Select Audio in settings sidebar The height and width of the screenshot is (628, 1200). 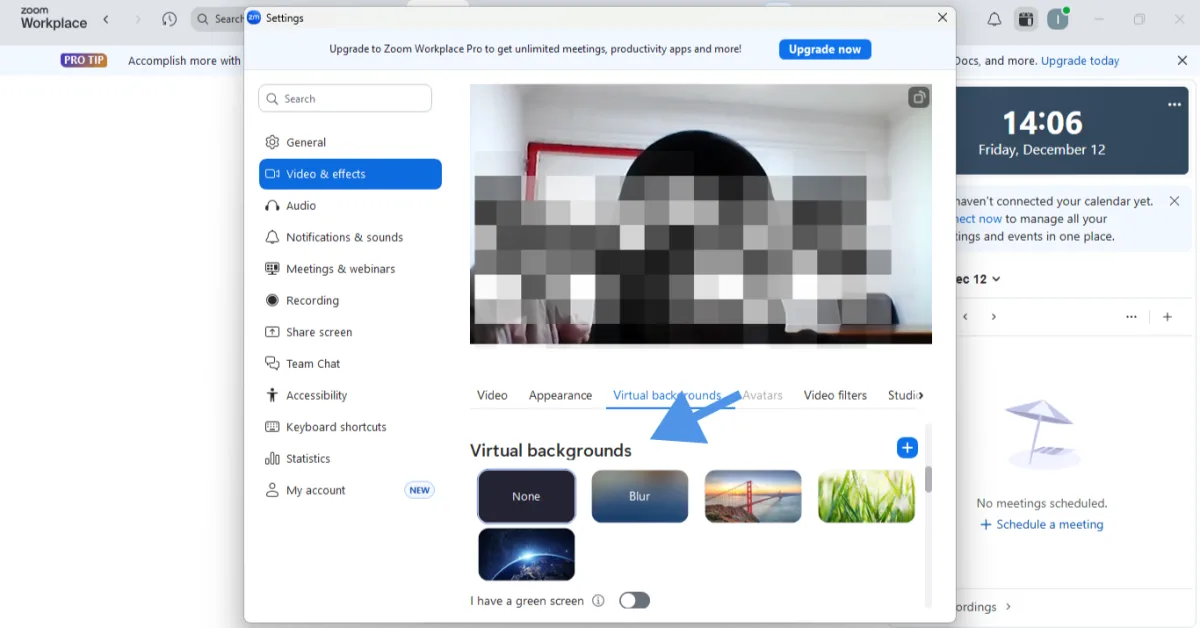pos(301,206)
